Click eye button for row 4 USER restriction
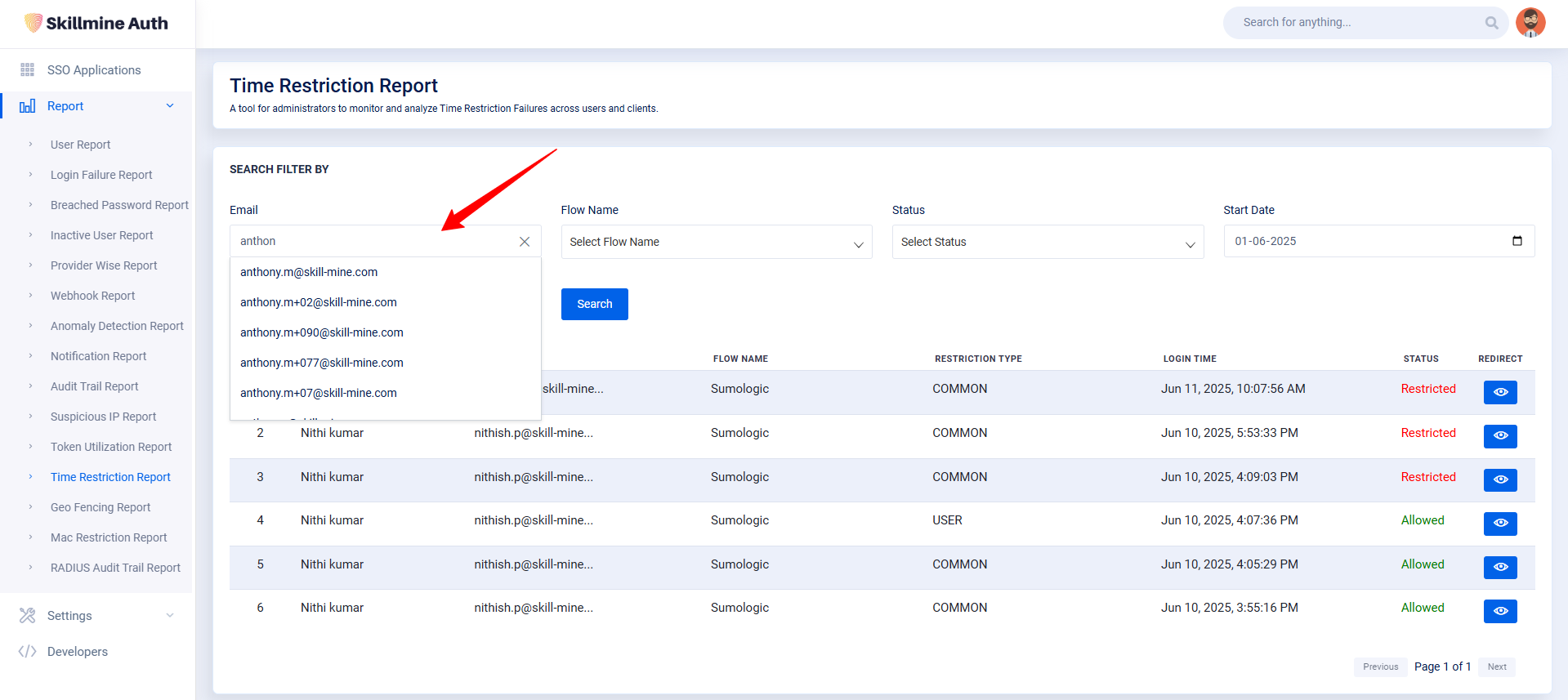 pos(1499,524)
